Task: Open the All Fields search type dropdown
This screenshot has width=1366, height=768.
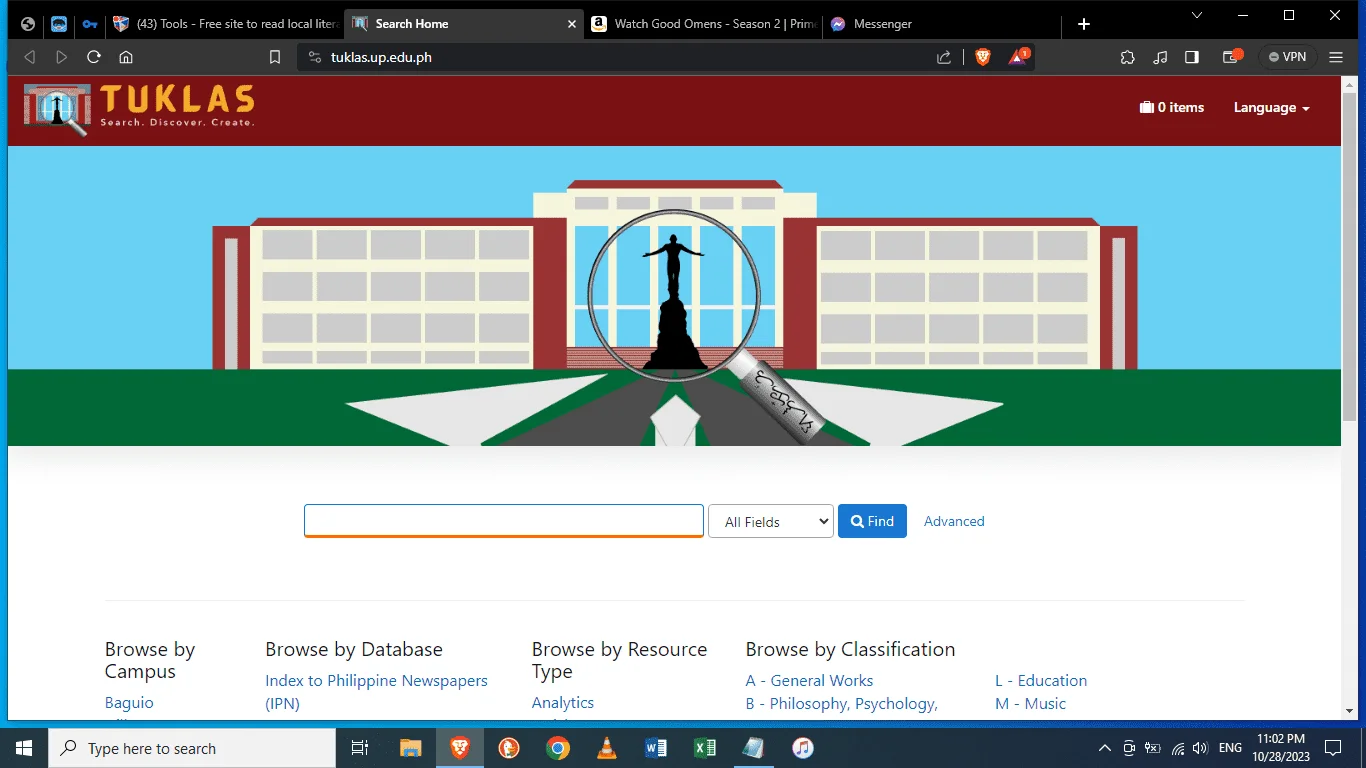Action: tap(771, 521)
